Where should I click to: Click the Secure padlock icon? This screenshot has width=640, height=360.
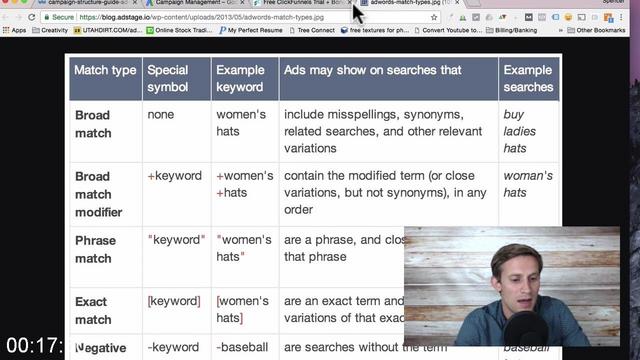[x=47, y=17]
